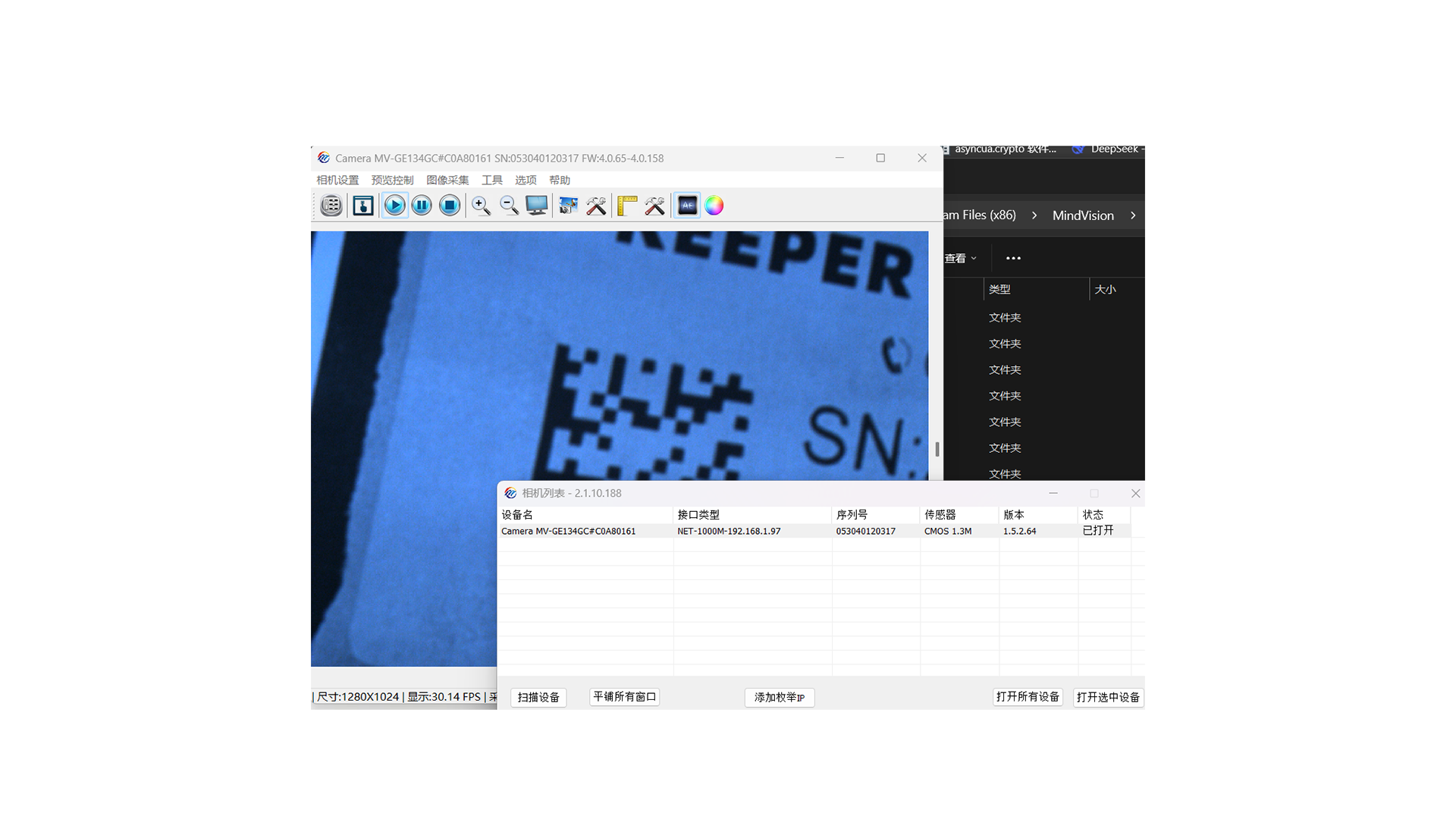The height and width of the screenshot is (819, 1456).
Task: Click the 扫描设备 button
Action: 538,697
